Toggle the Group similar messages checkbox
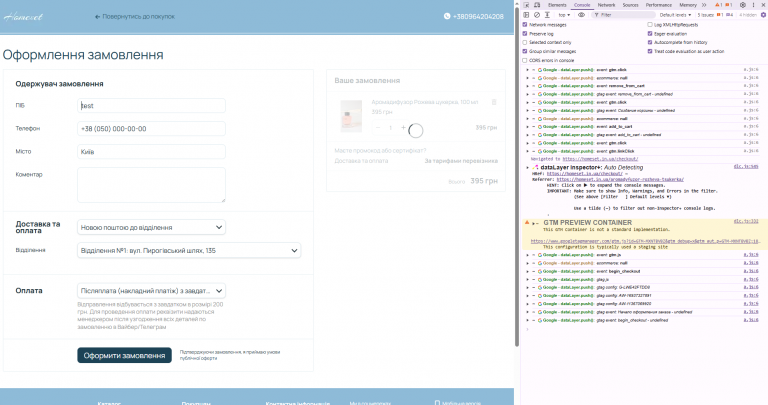 525,51
